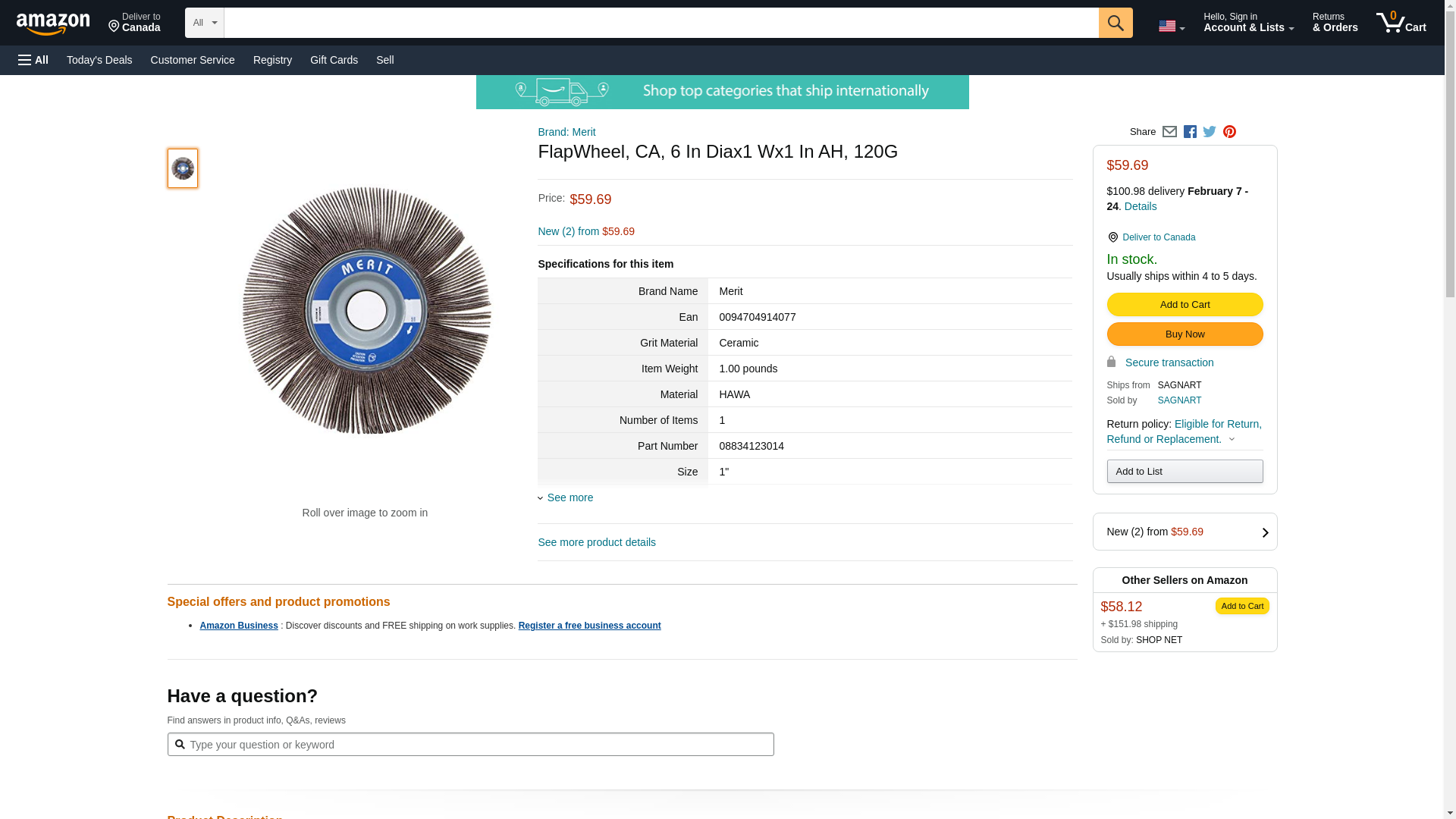This screenshot has height=819, width=1456.
Task: Click the yellow Add to Cart button
Action: pos(1185,304)
